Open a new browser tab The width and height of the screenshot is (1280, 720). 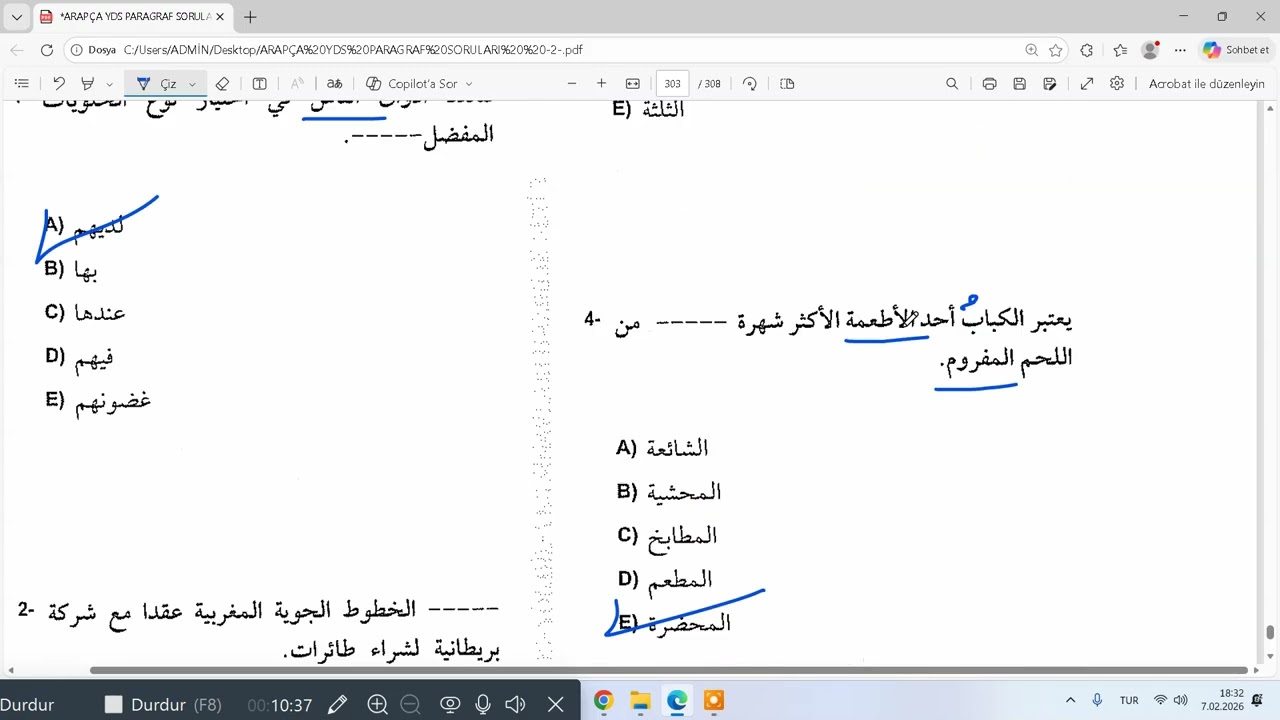(x=250, y=17)
